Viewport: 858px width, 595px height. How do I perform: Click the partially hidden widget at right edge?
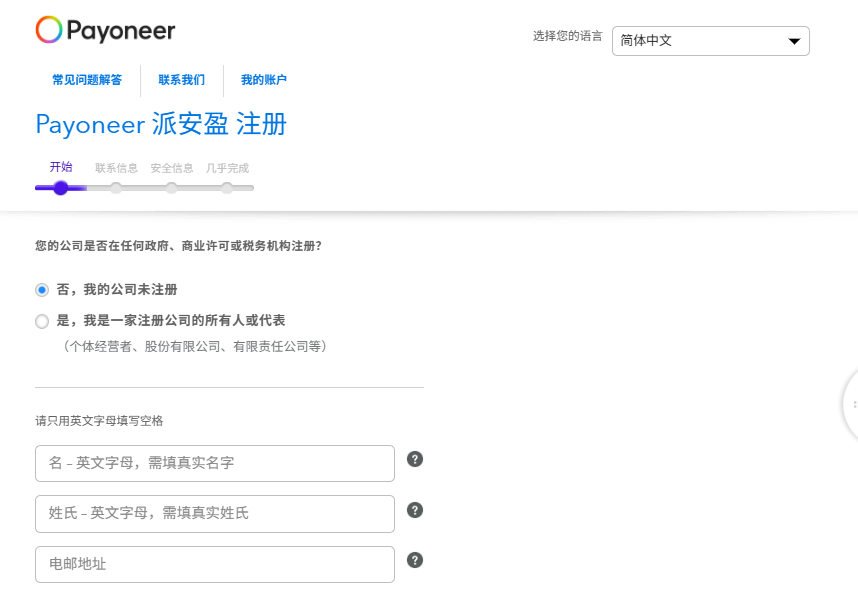851,405
